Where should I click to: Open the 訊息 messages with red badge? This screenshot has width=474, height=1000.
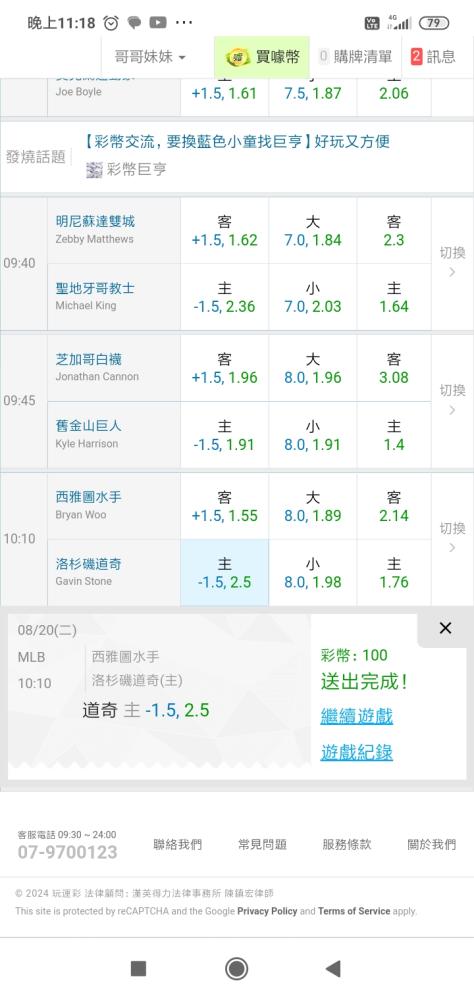click(x=434, y=57)
